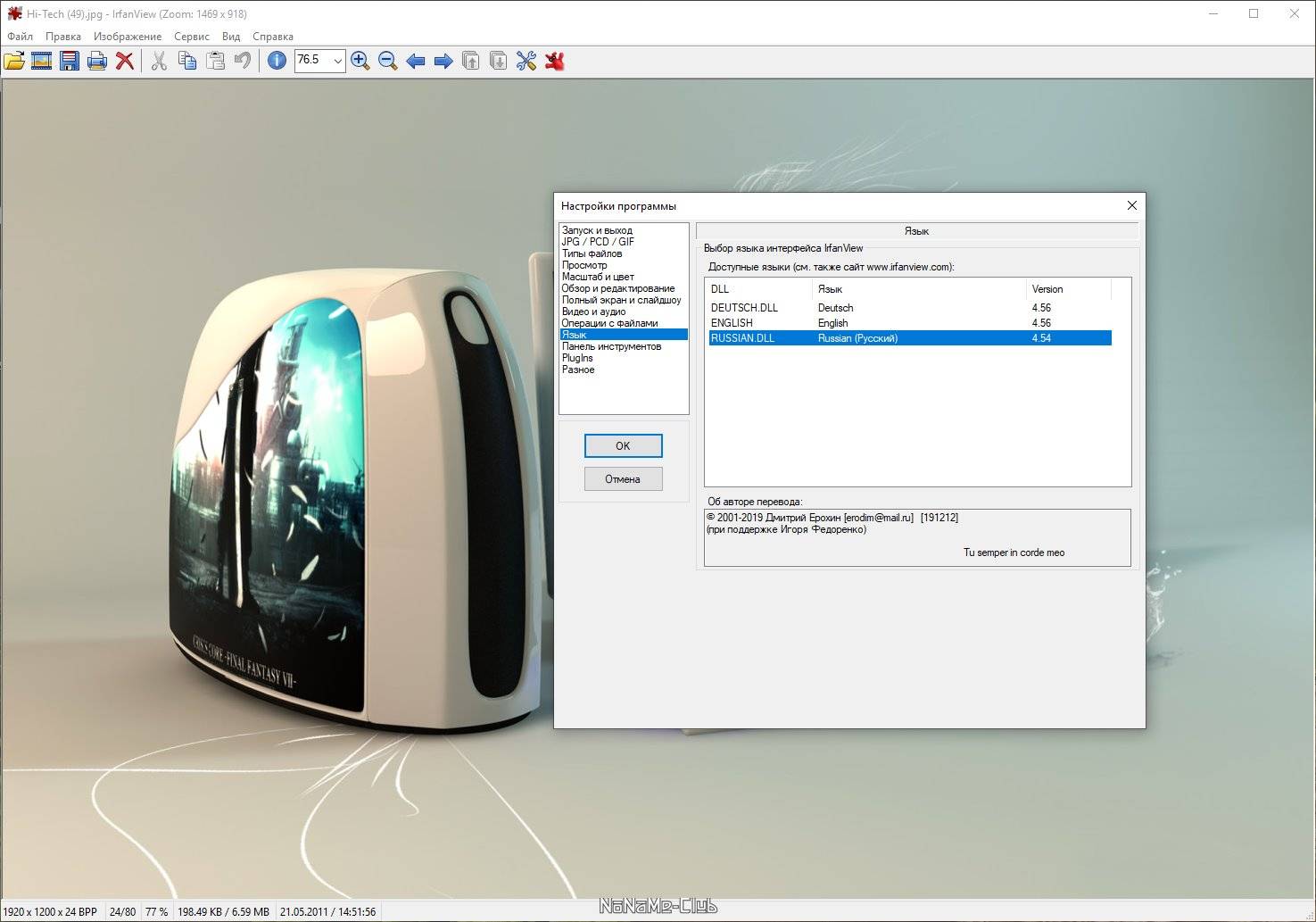
Task: Sort by the Язык column header
Action: (919, 289)
